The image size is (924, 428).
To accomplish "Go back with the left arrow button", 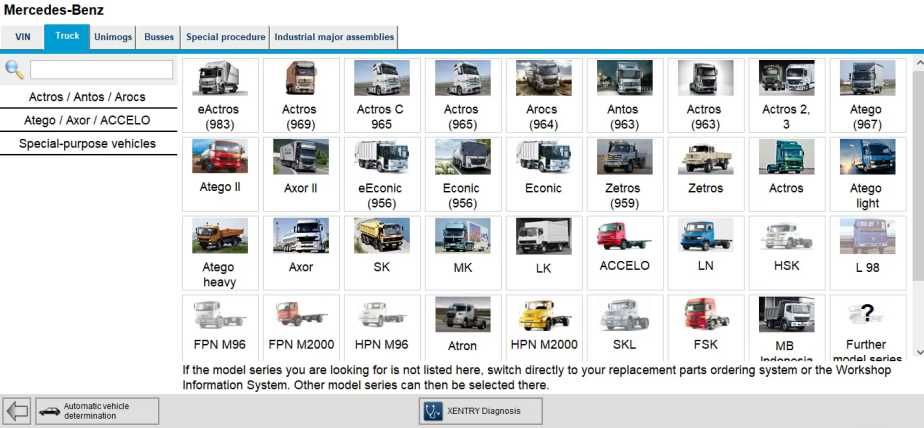I will [17, 411].
